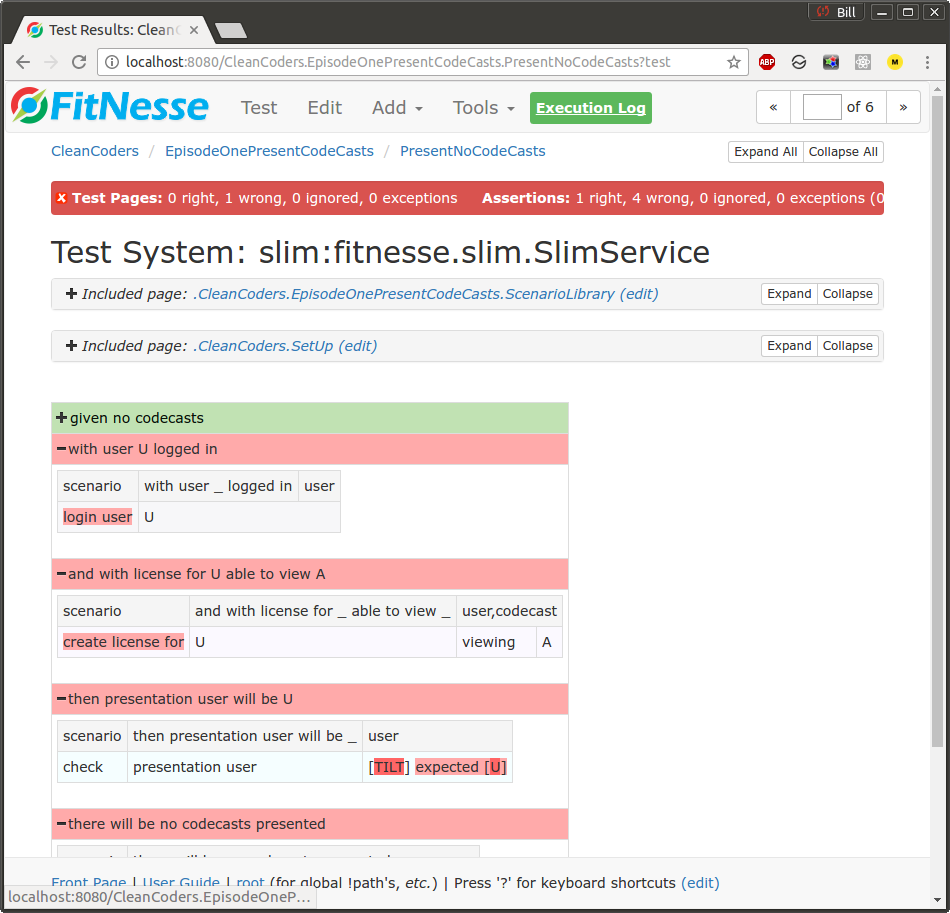Click the back navigation arrow icon

tap(22, 61)
